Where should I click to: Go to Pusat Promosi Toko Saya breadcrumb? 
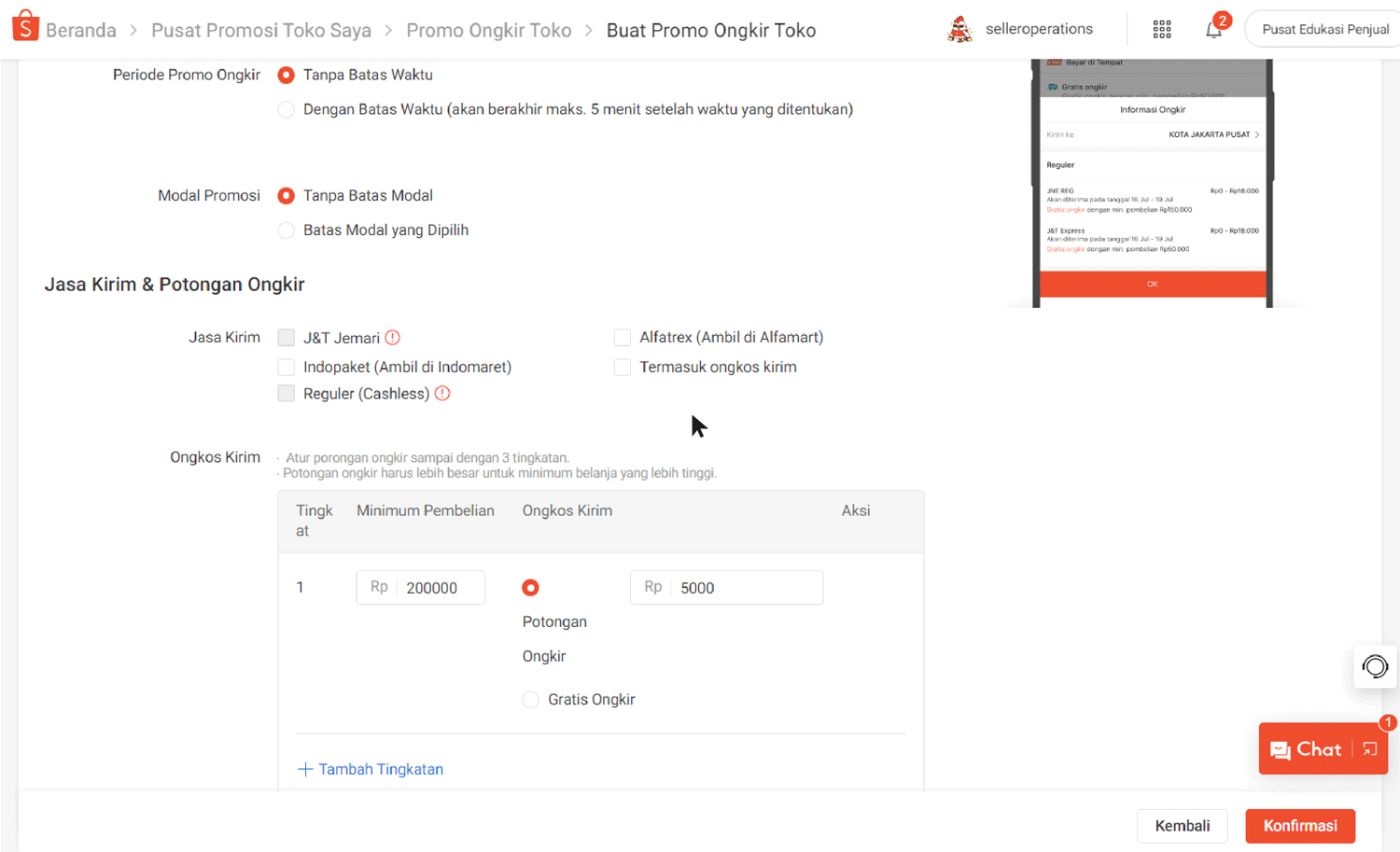point(260,31)
